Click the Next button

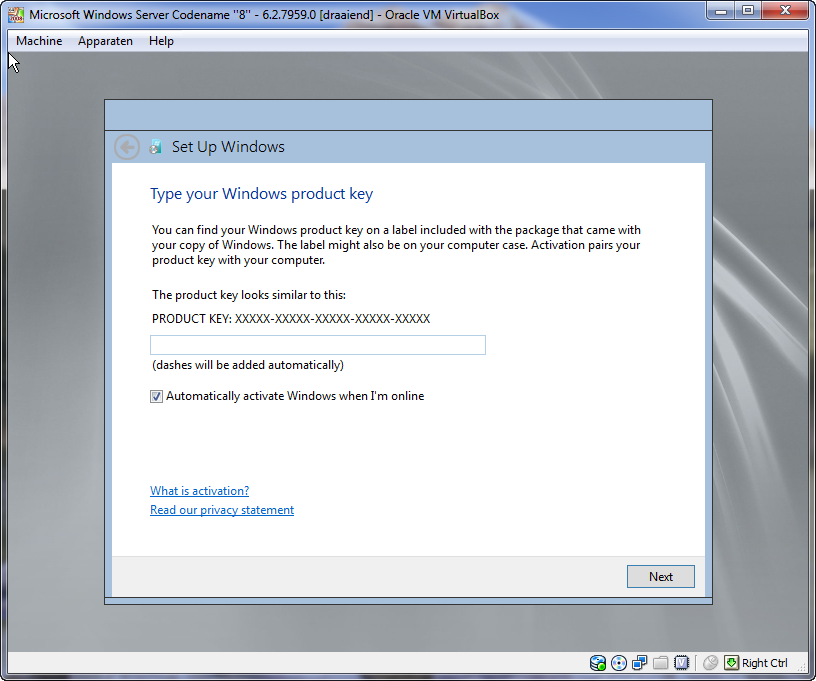coord(660,576)
